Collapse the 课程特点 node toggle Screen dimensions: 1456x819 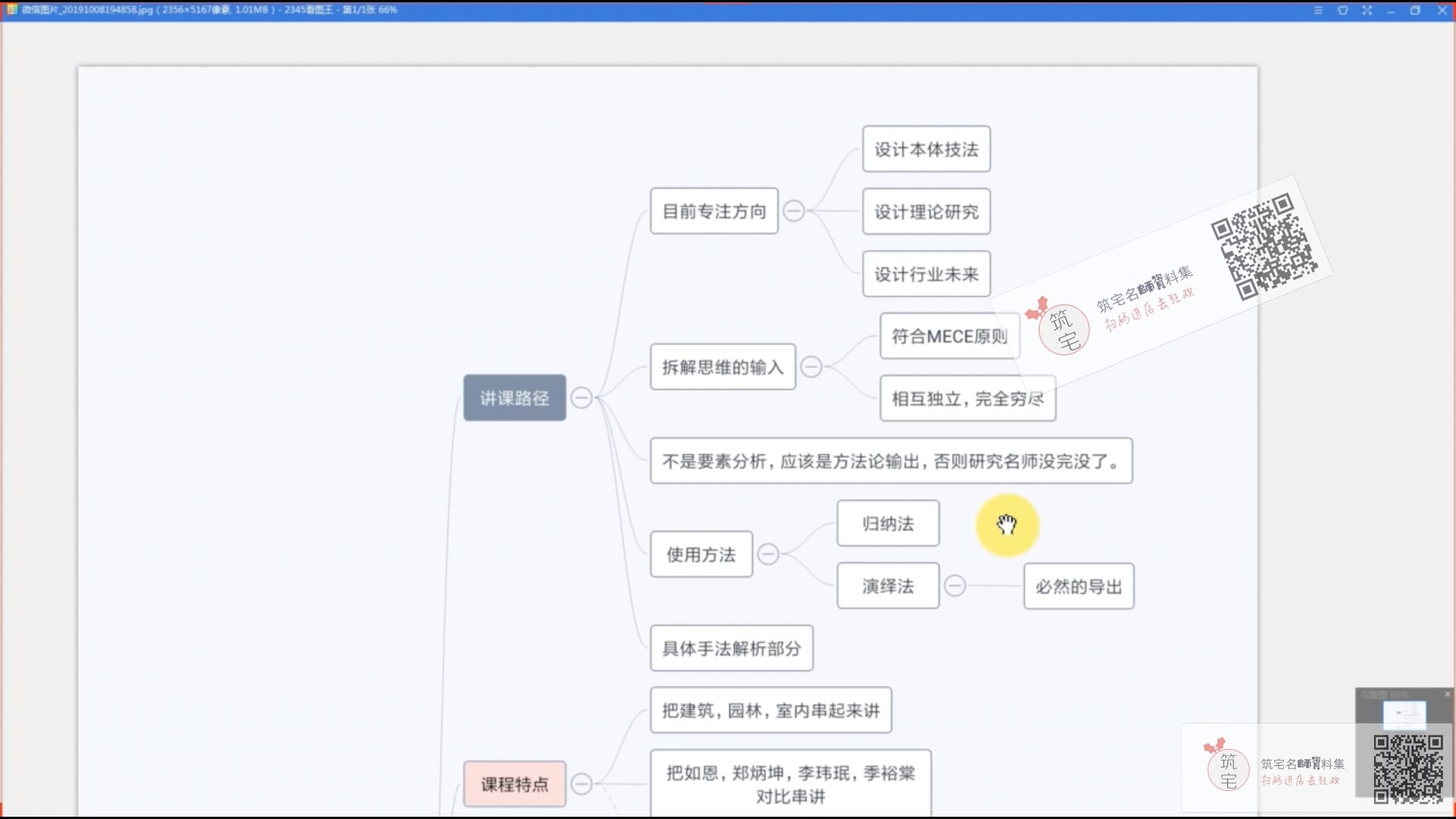tap(581, 784)
